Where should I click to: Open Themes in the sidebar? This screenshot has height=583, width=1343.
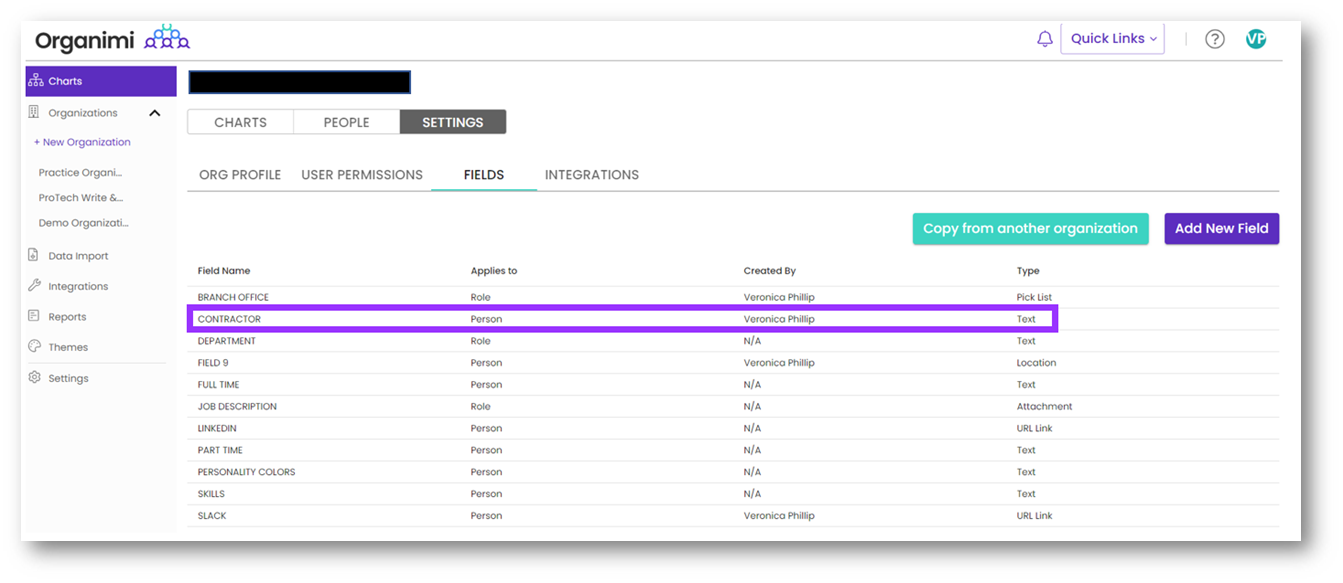coord(67,348)
